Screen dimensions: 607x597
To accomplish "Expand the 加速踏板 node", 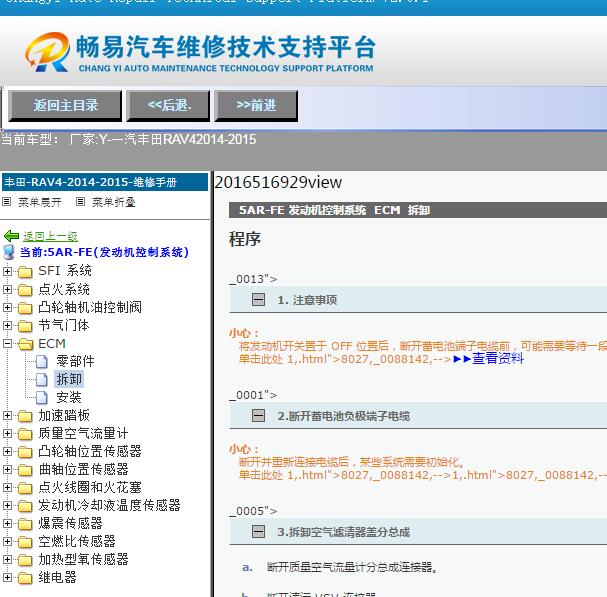I will tap(7, 415).
